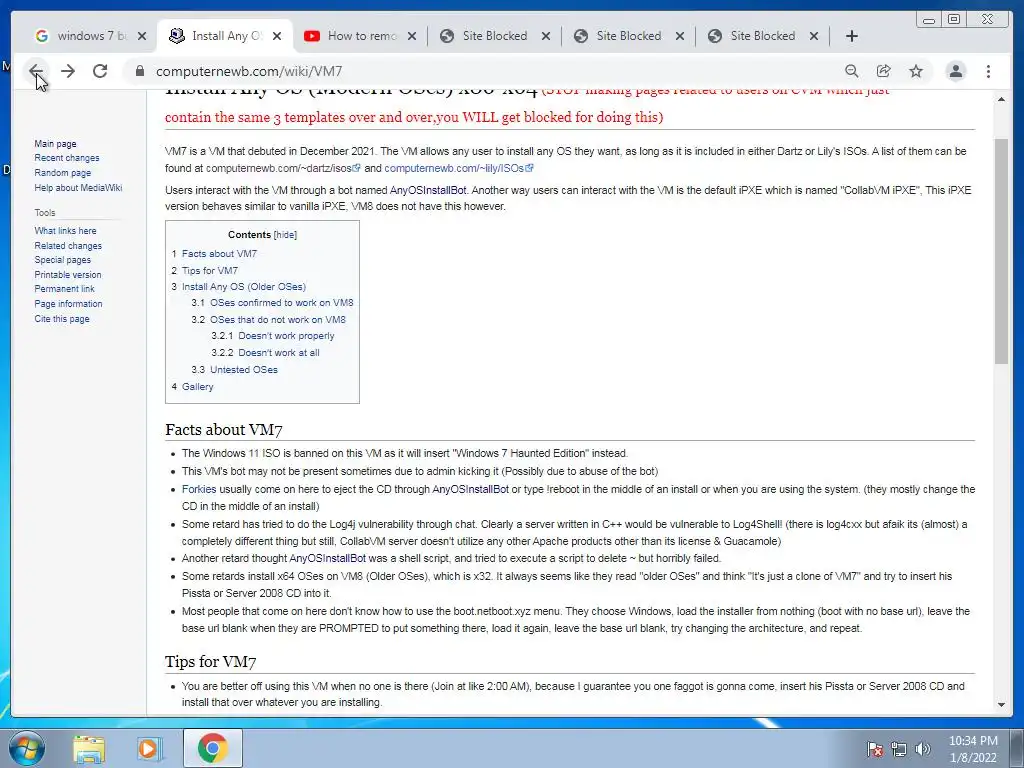Screen dimensions: 1024x768
Task: Launch Windows Media Player from taskbar
Action: click(x=149, y=748)
